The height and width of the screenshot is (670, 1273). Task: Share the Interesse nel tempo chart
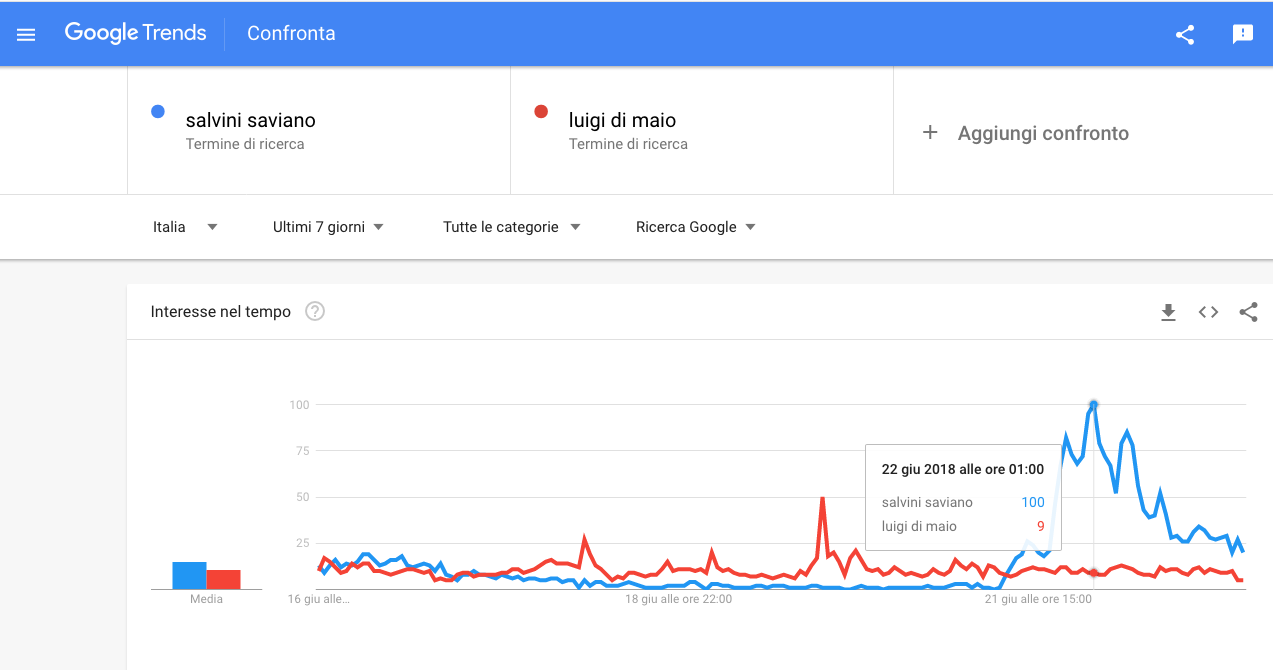[x=1248, y=312]
